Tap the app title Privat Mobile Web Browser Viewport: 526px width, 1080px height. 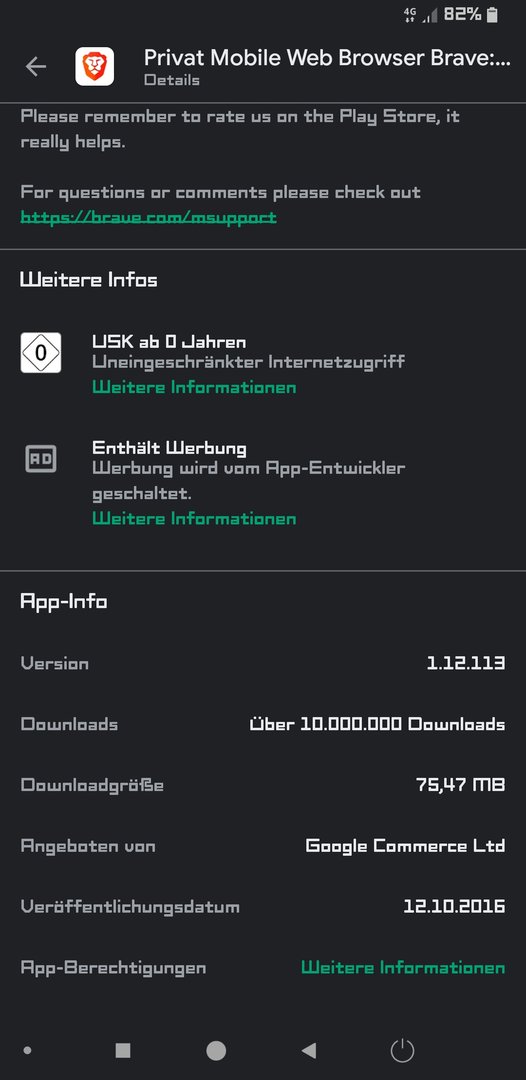tap(327, 59)
